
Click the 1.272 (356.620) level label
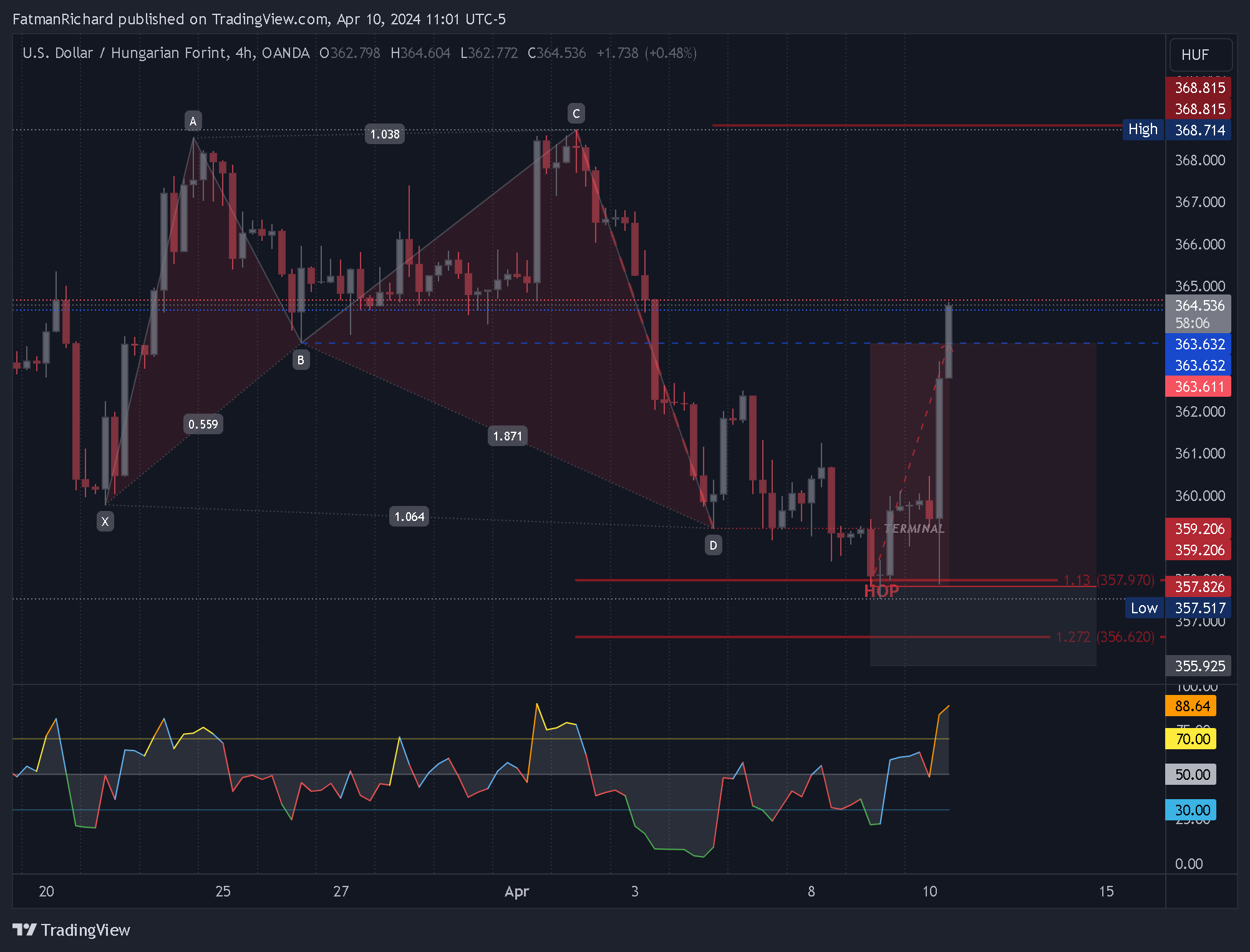coord(1105,637)
